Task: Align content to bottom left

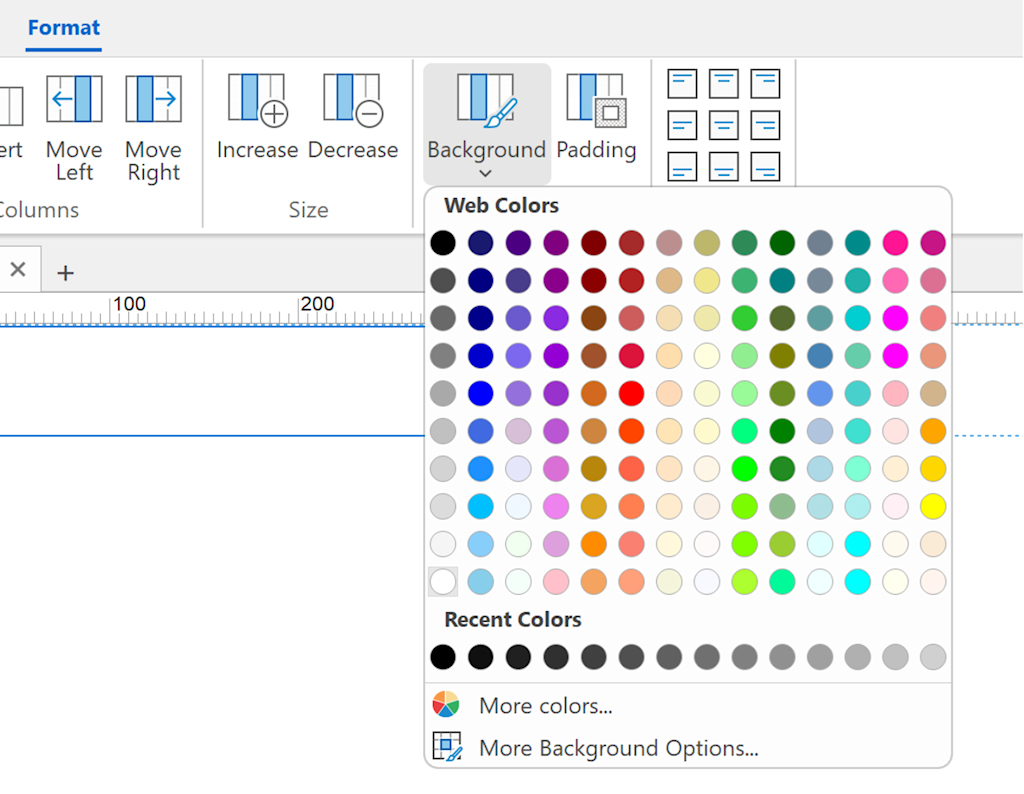Action: point(682,166)
